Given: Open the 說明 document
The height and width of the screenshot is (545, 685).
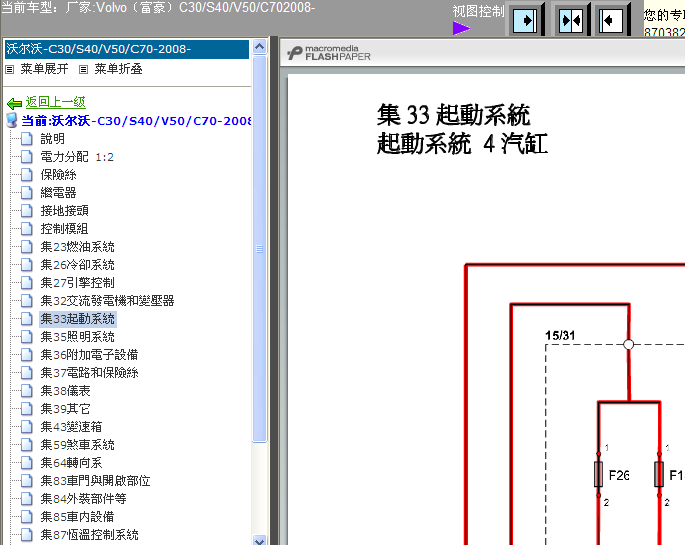Looking at the screenshot, I should point(52,139).
